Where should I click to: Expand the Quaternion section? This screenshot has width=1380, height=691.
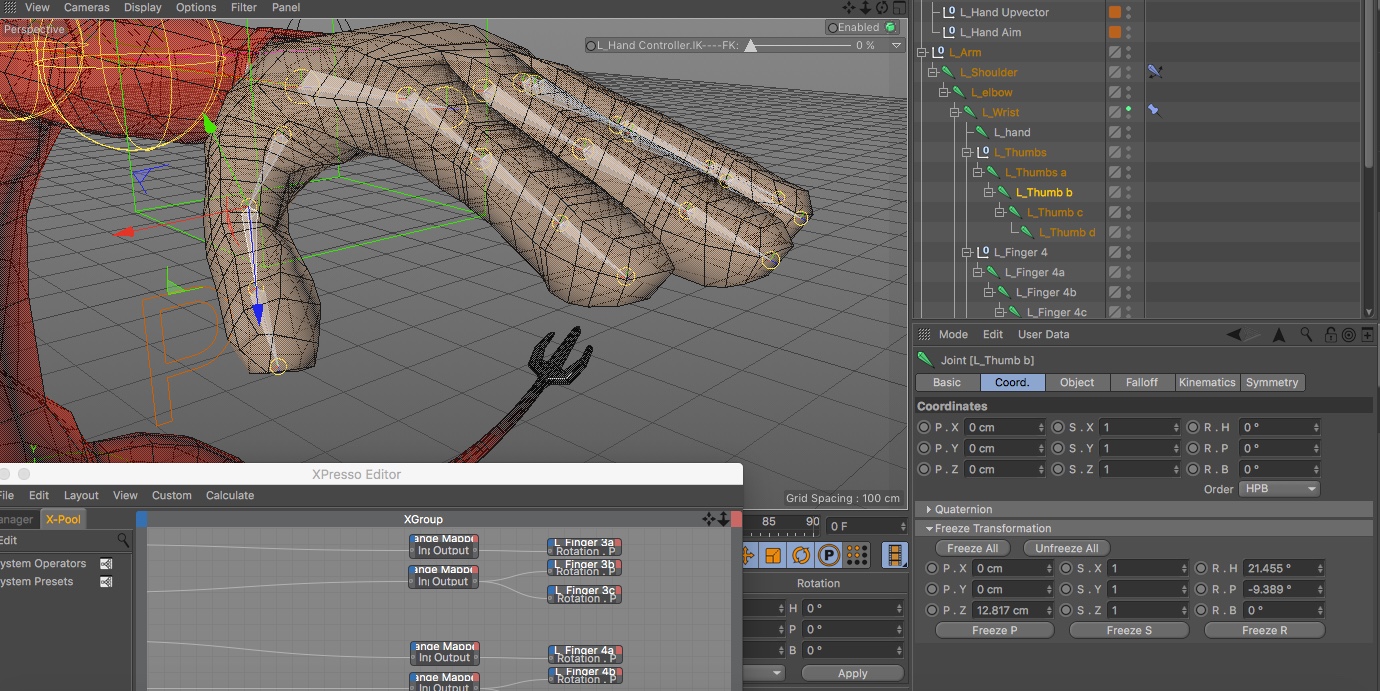(x=929, y=509)
